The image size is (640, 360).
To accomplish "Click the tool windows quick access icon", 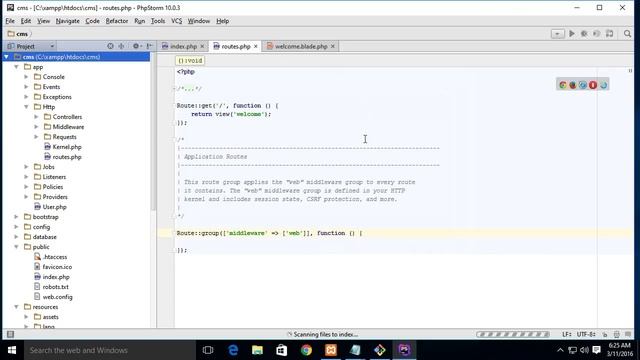I will (10, 334).
